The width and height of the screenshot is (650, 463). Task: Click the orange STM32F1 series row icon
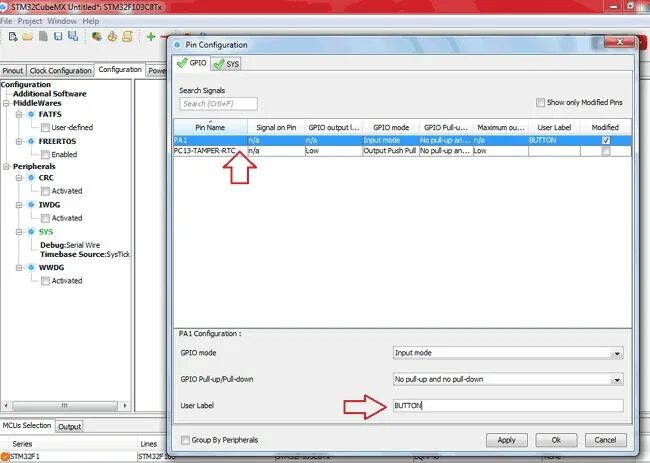click(5, 456)
